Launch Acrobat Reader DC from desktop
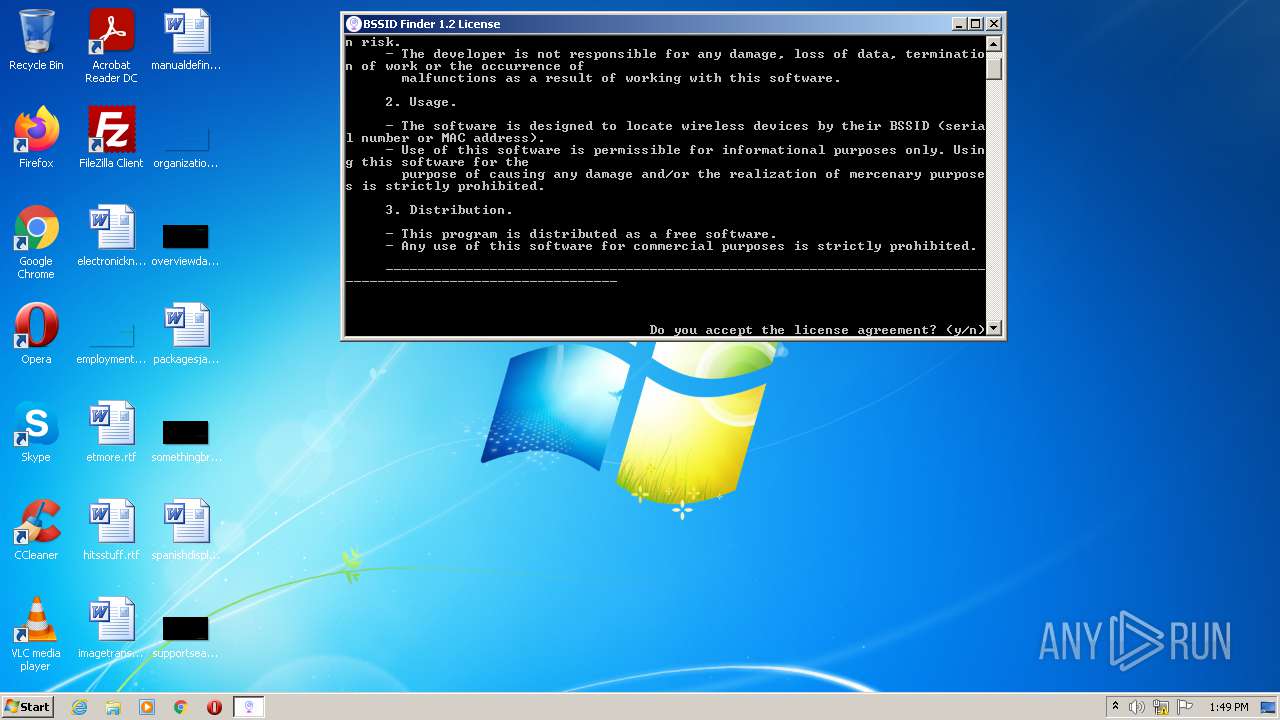The image size is (1280, 720). [111, 46]
